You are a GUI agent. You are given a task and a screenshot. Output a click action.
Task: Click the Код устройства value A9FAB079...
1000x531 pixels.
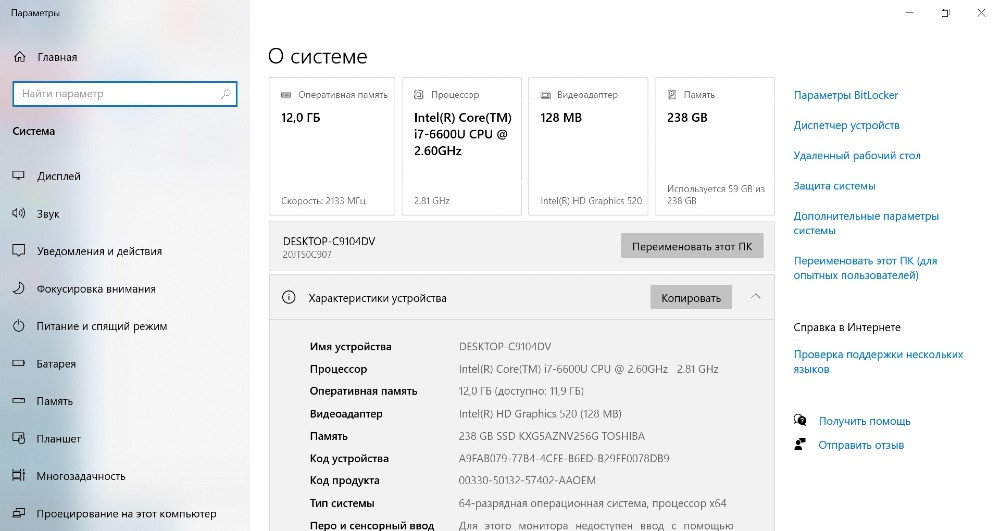[x=564, y=458]
